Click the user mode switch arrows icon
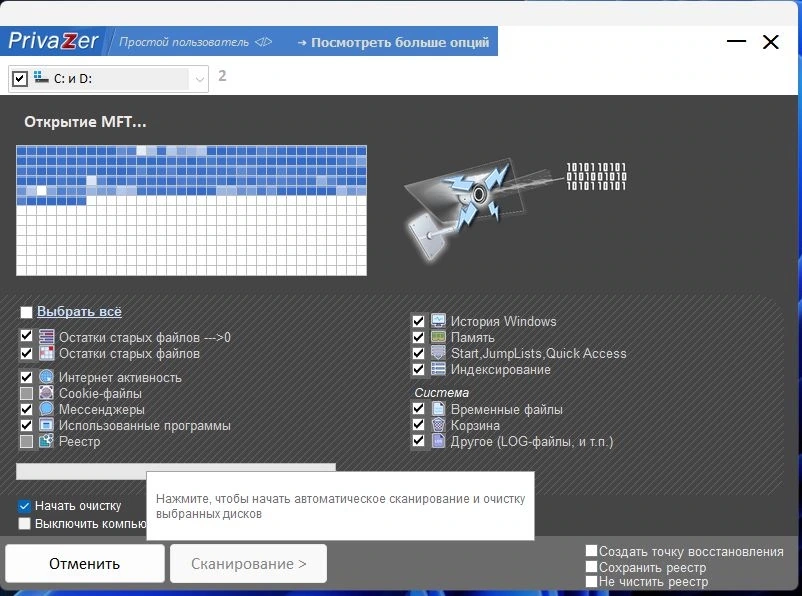 263,42
